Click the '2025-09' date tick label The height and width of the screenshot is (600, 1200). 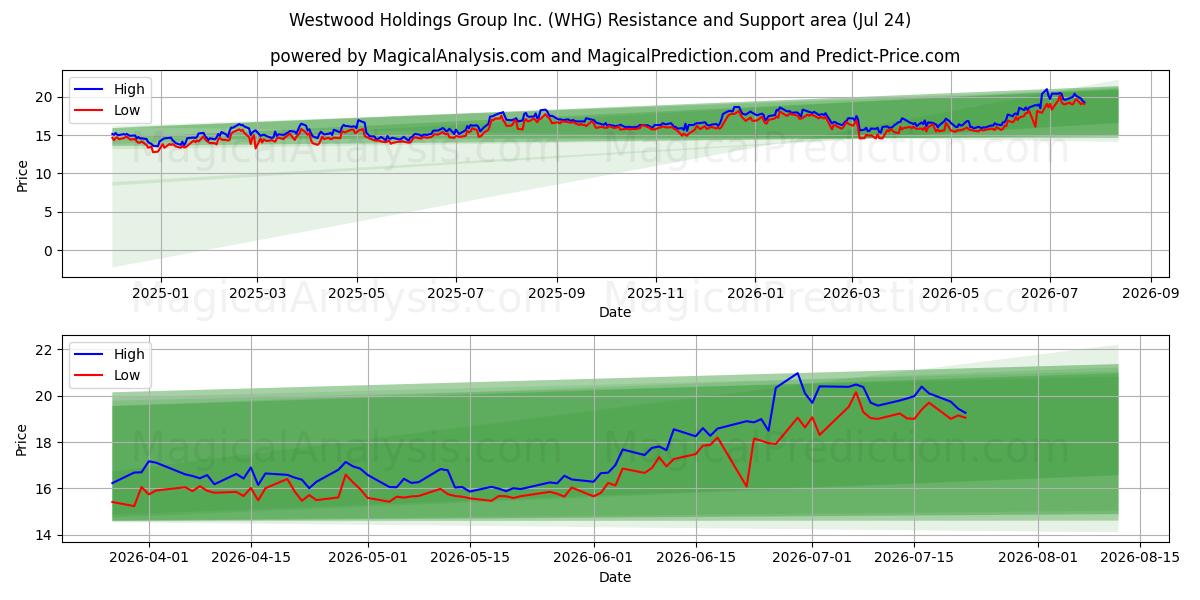tap(557, 293)
